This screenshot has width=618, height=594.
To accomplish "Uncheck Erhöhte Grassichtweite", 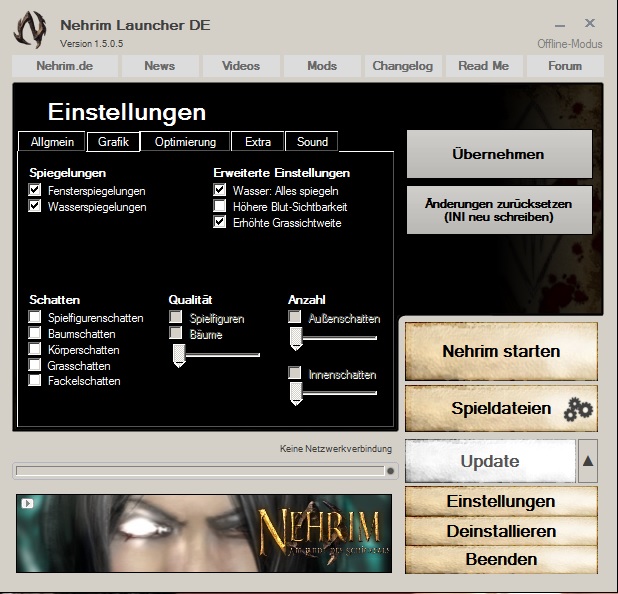I will [220, 222].
